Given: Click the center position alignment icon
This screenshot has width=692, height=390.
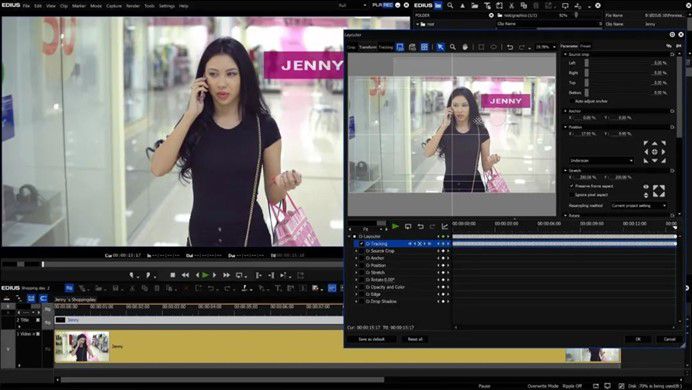Looking at the screenshot, I should (x=654, y=152).
